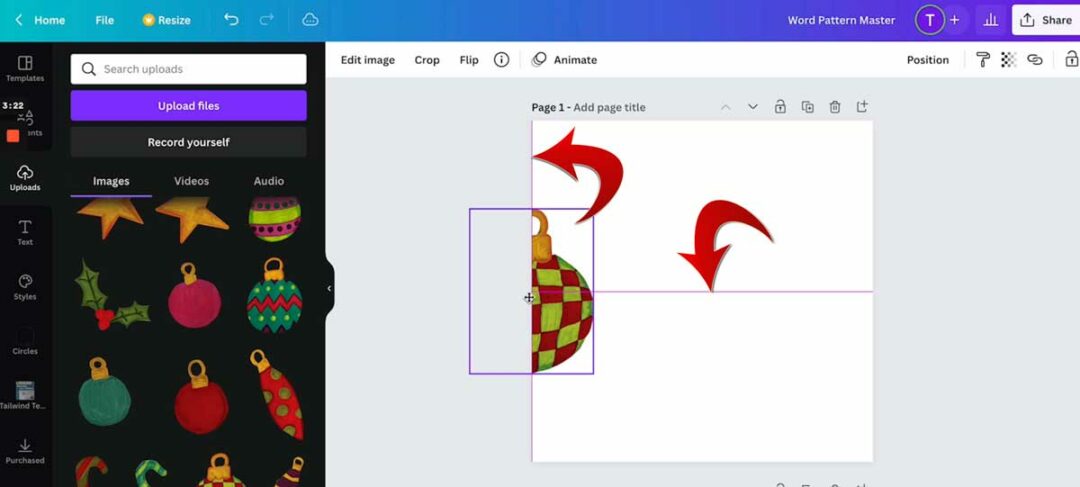The height and width of the screenshot is (487, 1080).
Task: Click the Undo arrow icon
Action: pos(231,20)
